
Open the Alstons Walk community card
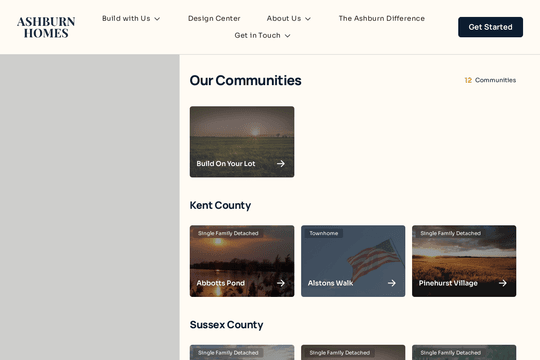point(353,261)
